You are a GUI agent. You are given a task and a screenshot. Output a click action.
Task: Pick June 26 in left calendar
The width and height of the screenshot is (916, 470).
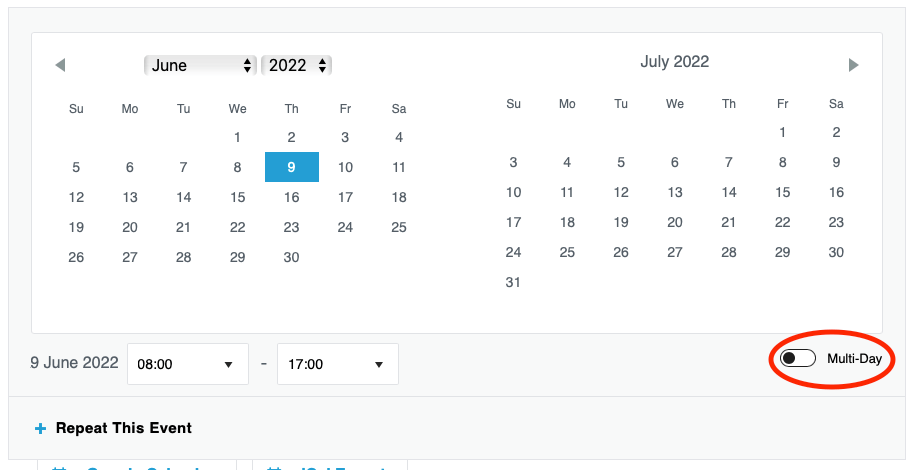(x=76, y=257)
